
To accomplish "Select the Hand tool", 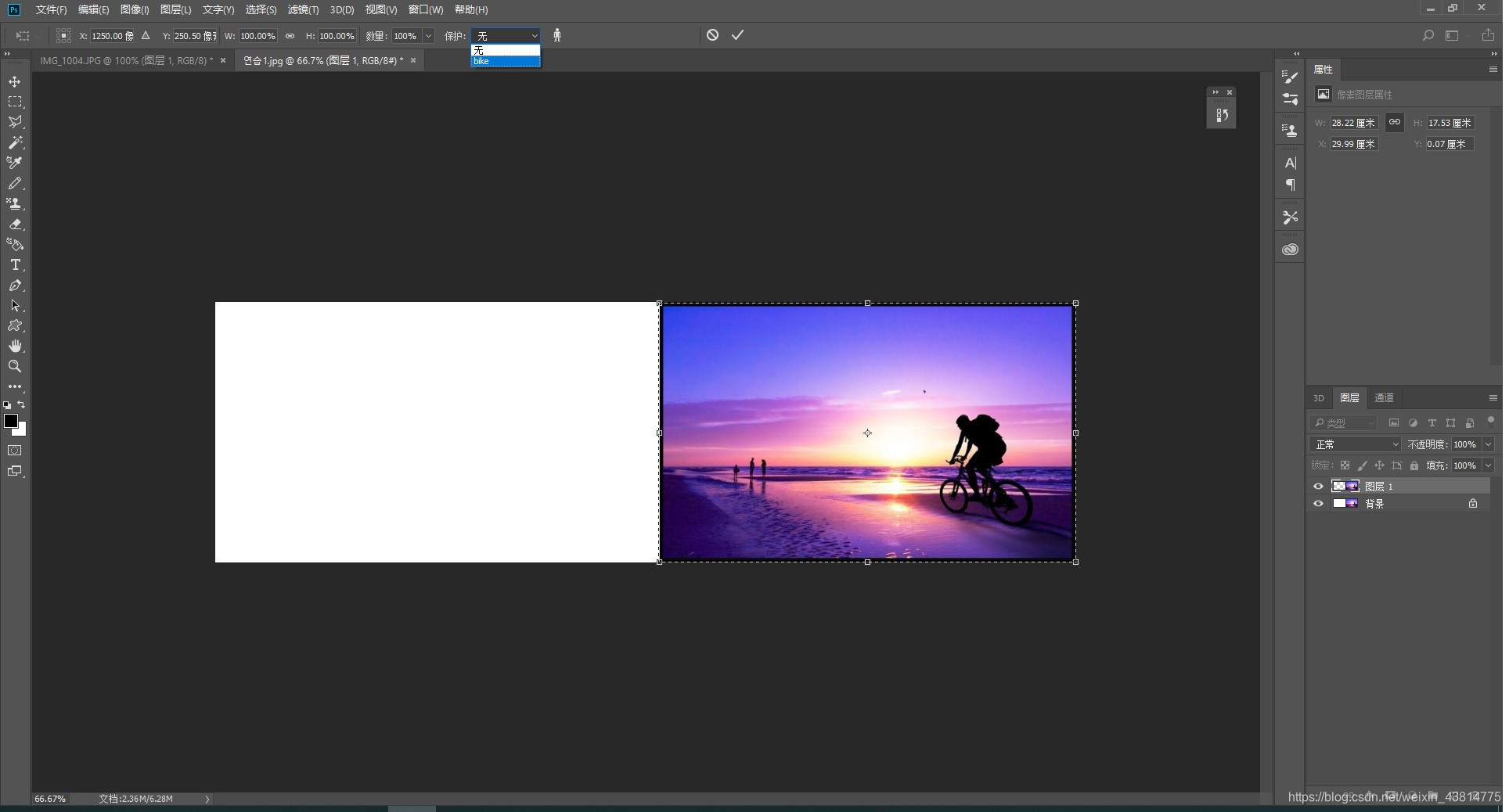I will tap(15, 347).
